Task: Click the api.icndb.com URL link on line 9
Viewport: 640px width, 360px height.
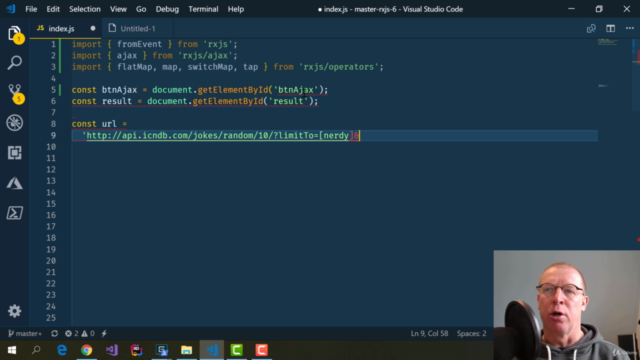Action: (x=218, y=136)
